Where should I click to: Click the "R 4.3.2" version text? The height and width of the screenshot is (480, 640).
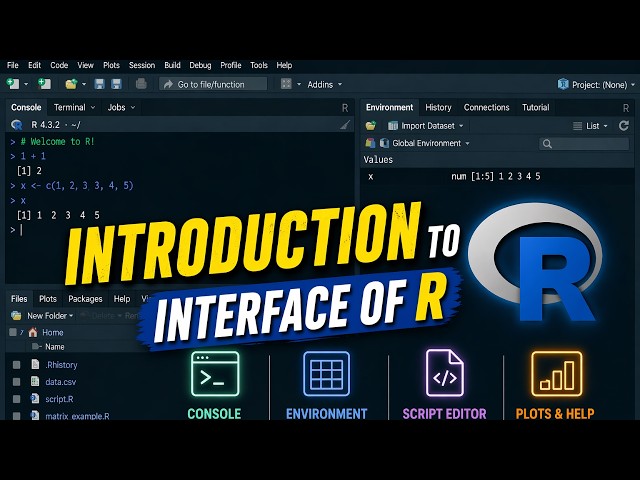coord(45,125)
